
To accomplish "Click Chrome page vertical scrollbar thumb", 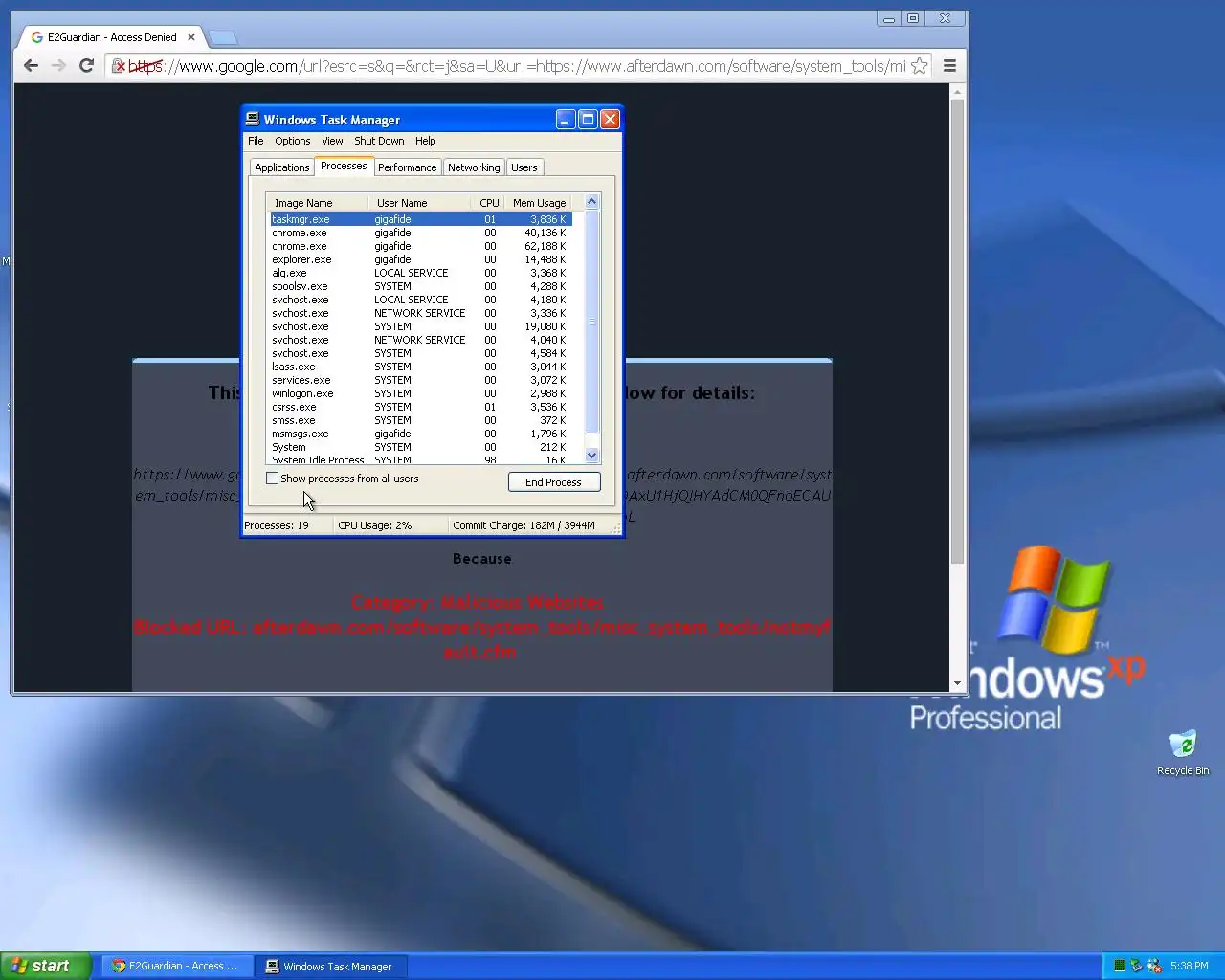I will 957,331.
